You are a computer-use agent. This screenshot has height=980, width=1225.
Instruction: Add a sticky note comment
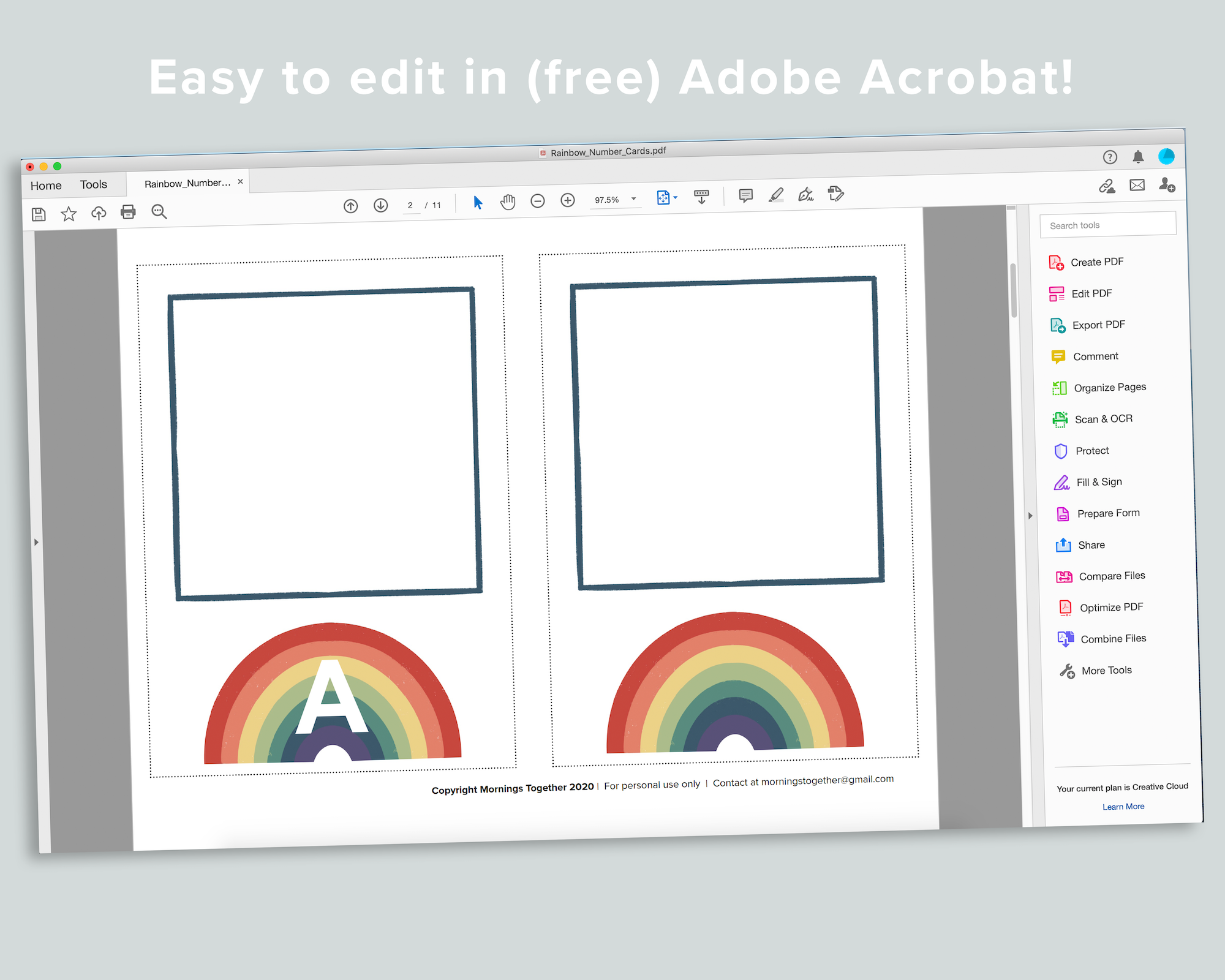(x=745, y=195)
